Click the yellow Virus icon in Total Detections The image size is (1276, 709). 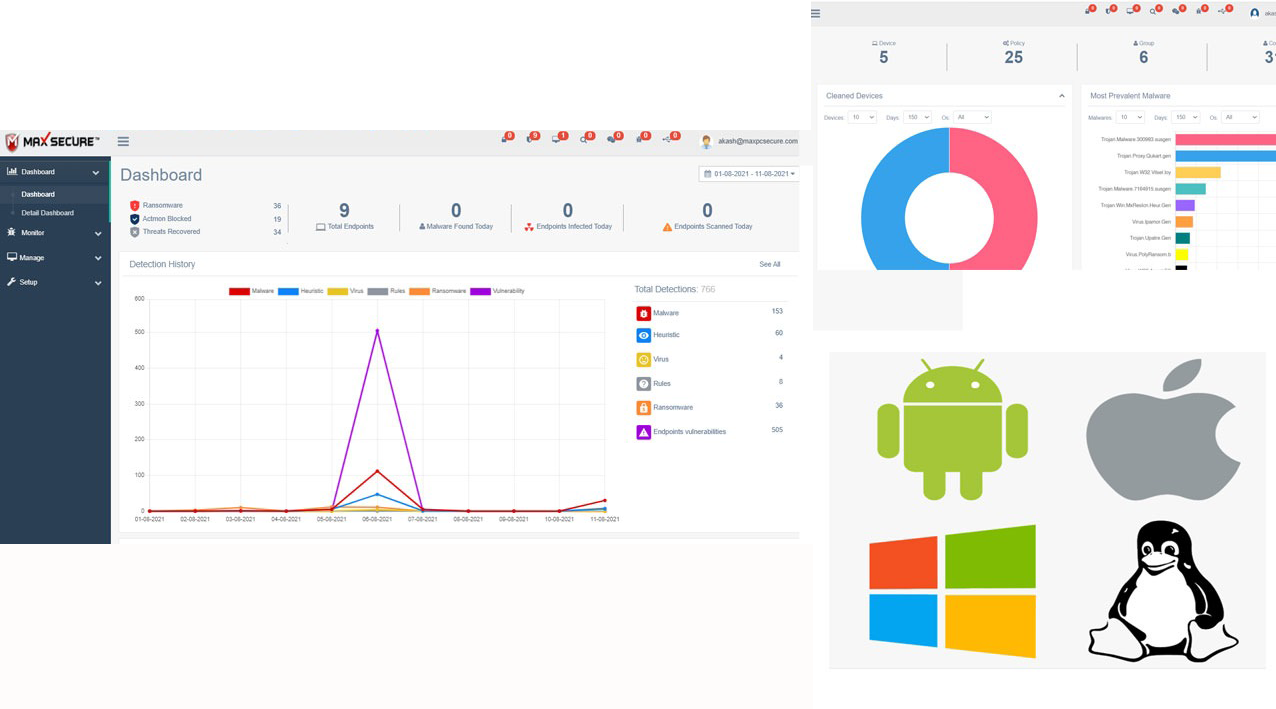pyautogui.click(x=644, y=360)
